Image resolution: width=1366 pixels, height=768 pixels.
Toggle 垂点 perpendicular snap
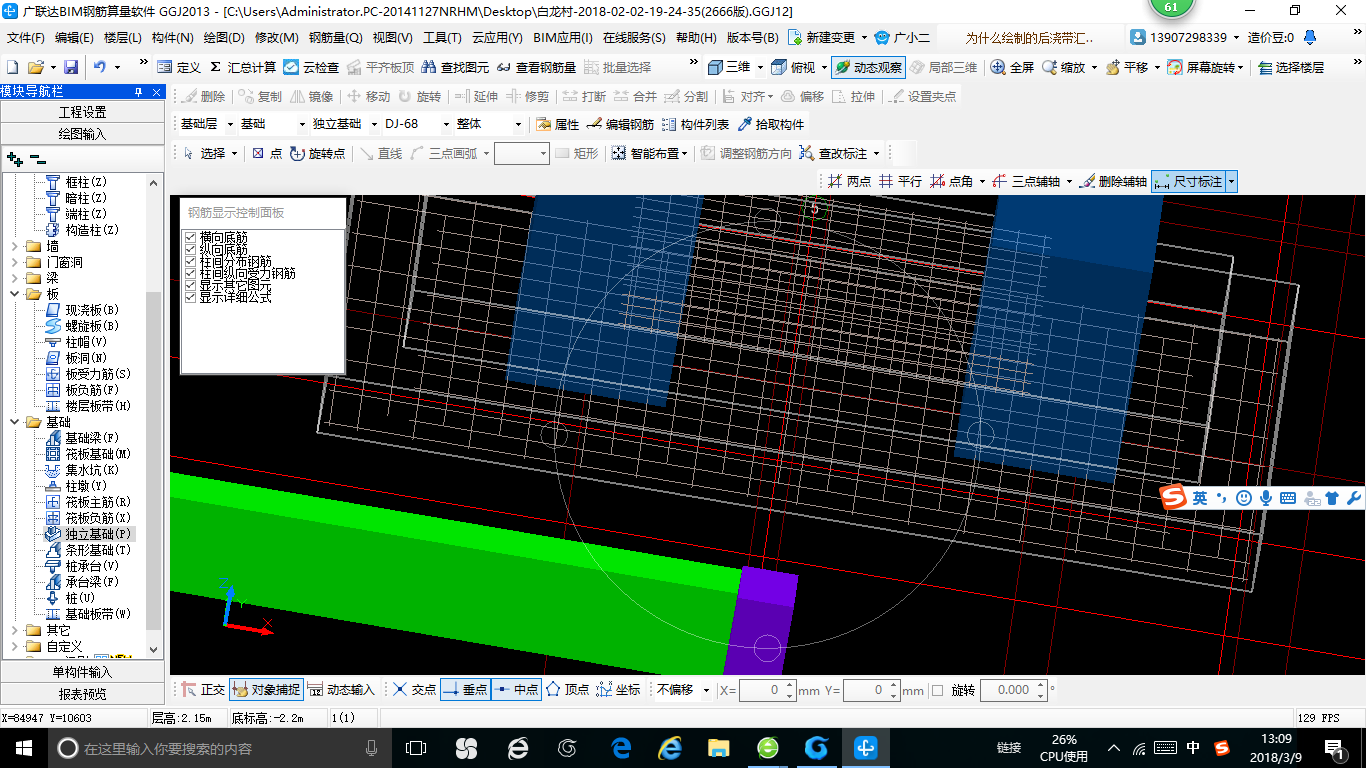pyautogui.click(x=465, y=689)
